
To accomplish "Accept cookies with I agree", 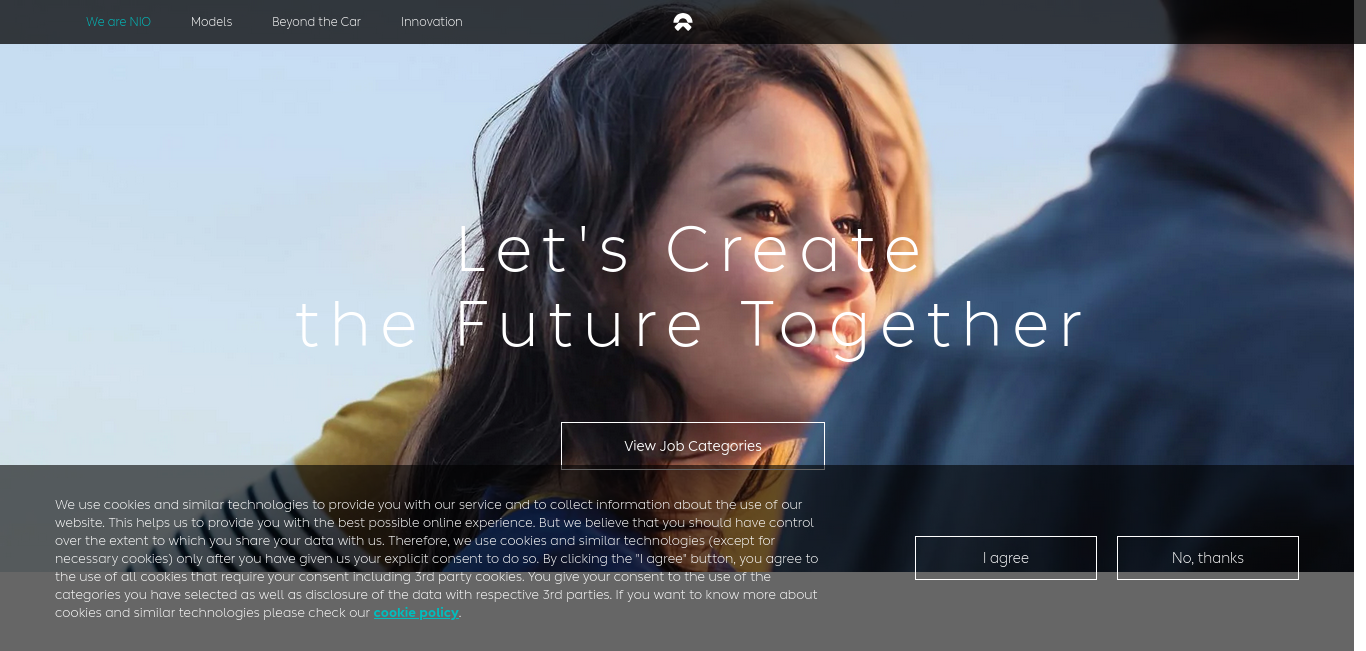I will [x=1006, y=558].
